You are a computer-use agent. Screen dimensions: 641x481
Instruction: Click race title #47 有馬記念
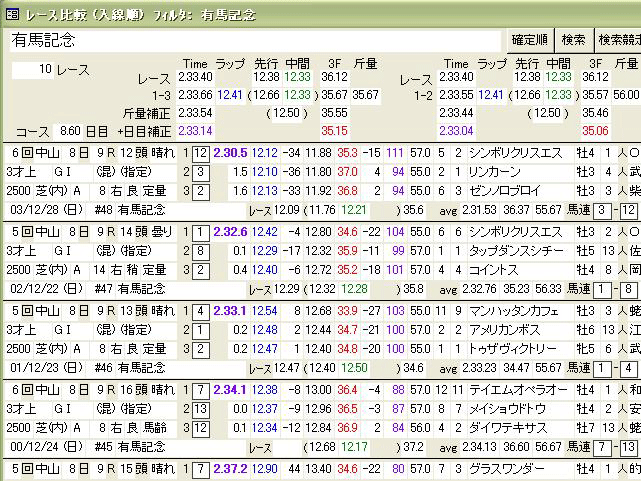pyautogui.click(x=130, y=289)
